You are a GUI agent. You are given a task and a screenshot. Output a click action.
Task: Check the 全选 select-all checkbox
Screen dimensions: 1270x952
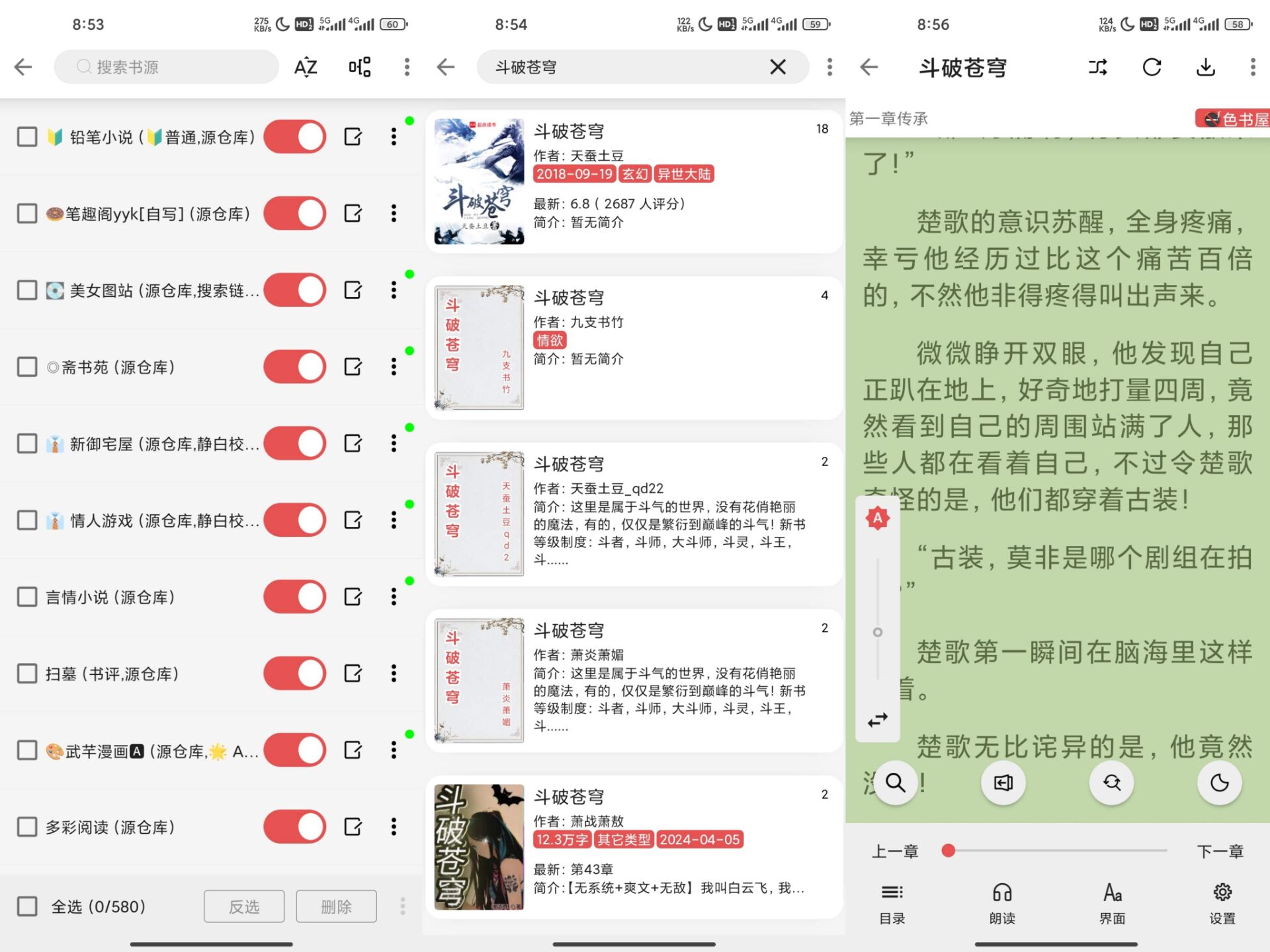point(26,906)
